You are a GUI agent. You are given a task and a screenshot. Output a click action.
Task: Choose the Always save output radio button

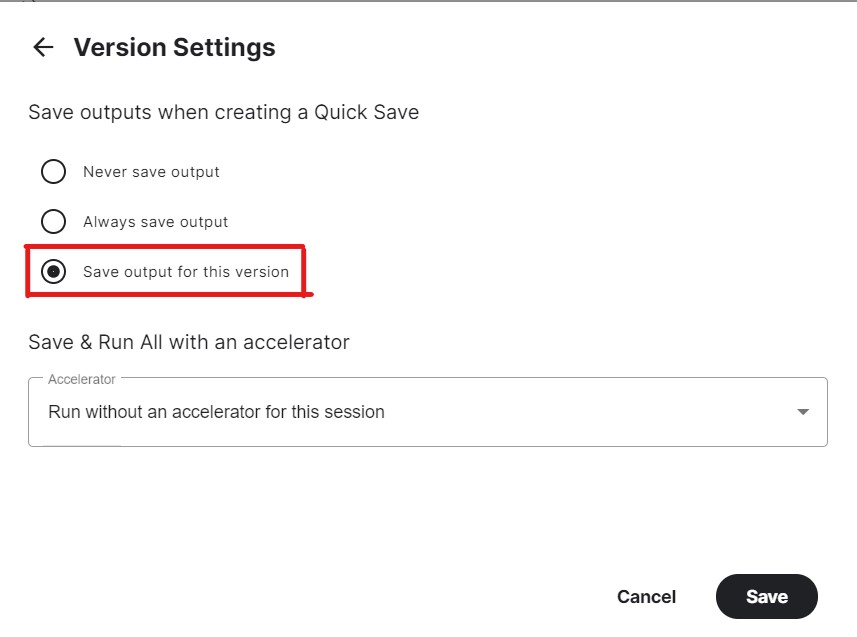click(54, 221)
